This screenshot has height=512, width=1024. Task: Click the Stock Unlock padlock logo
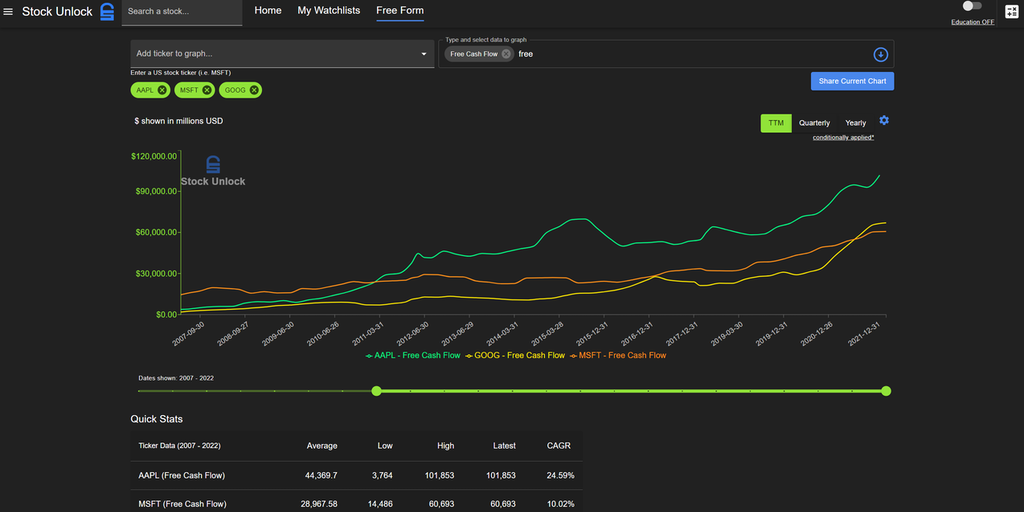[x=108, y=12]
